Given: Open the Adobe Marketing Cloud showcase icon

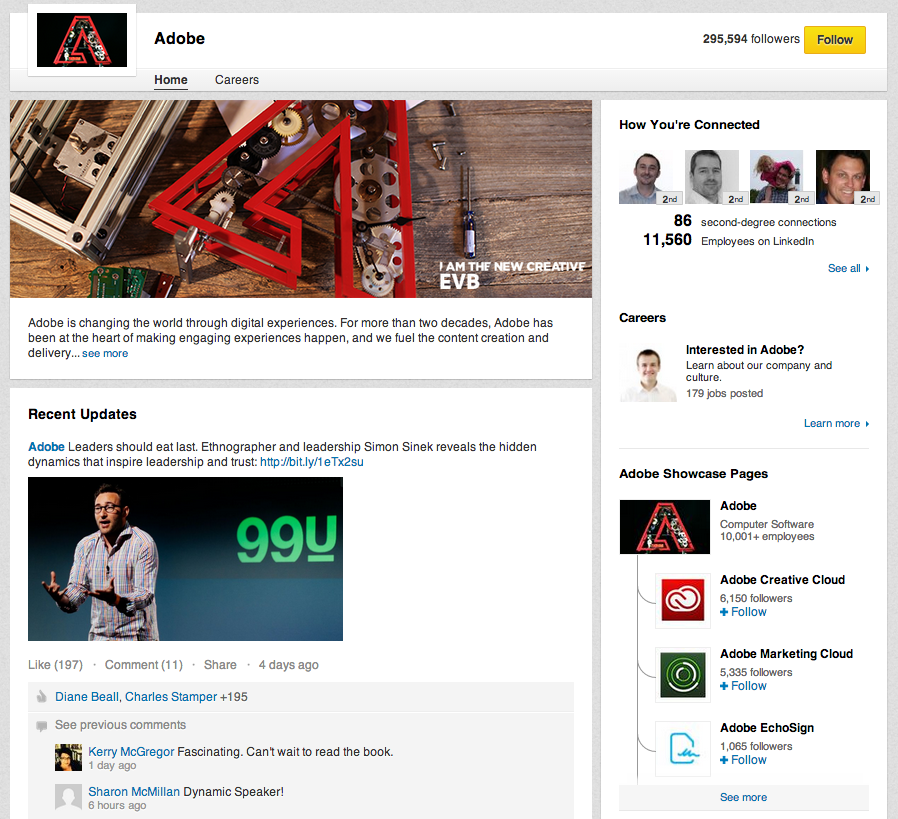Looking at the screenshot, I should (683, 675).
